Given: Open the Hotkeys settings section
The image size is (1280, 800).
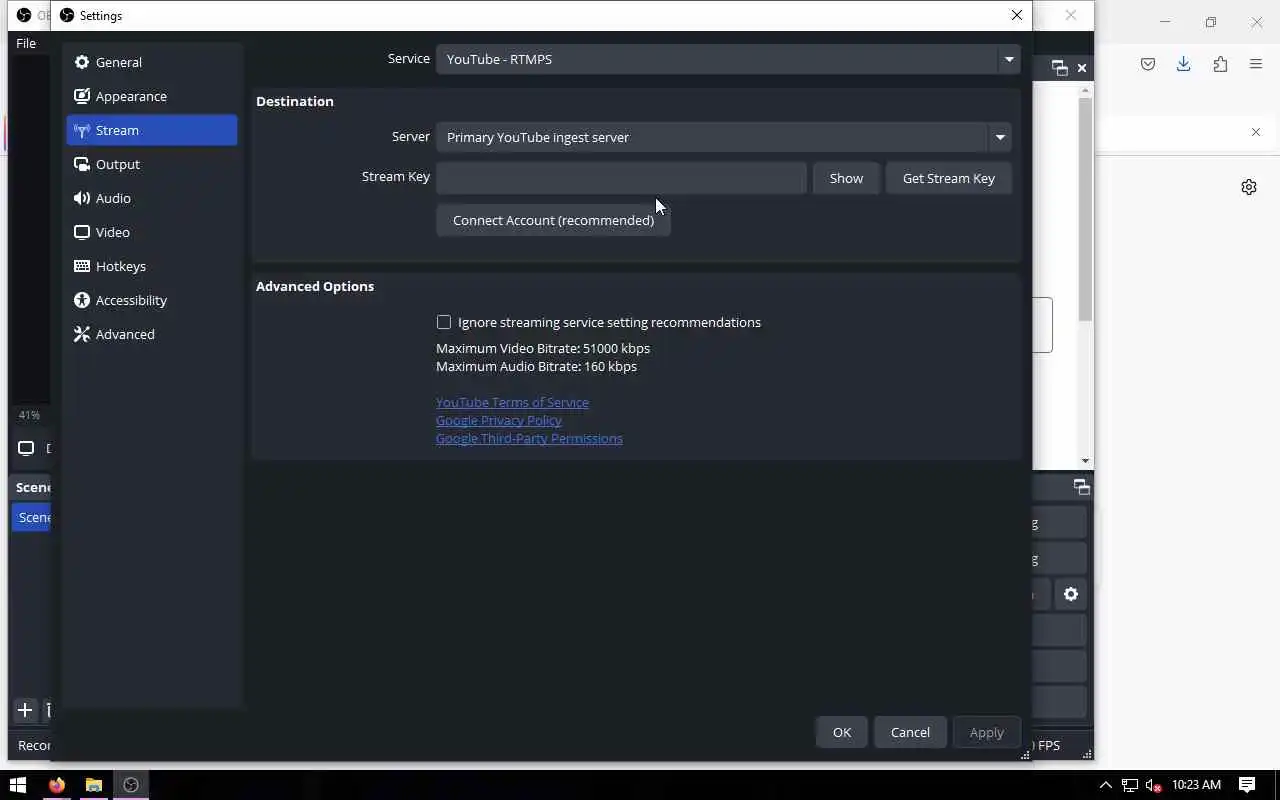Looking at the screenshot, I should click(x=152, y=266).
